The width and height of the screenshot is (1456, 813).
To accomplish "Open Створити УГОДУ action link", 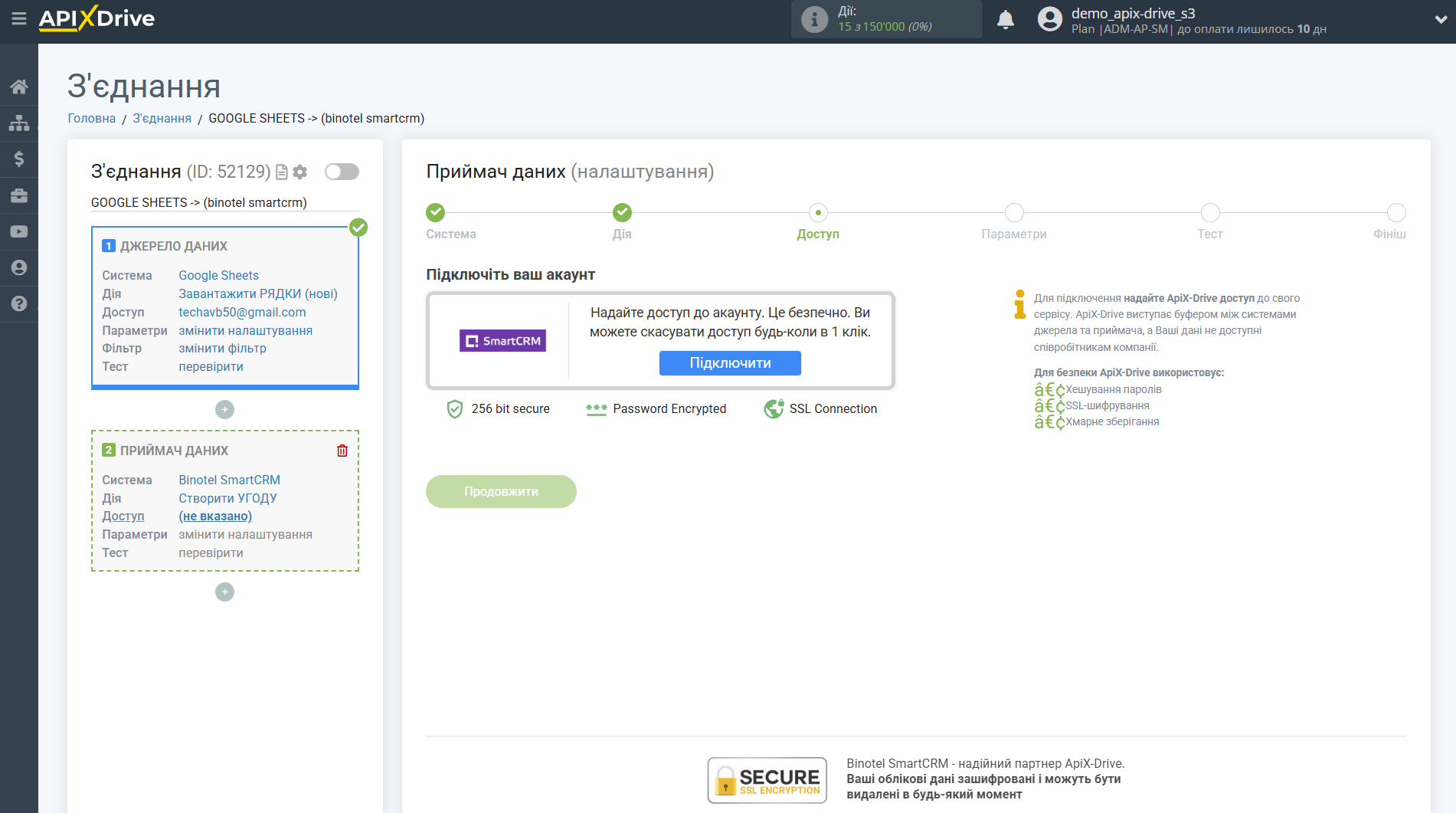I will (x=227, y=498).
